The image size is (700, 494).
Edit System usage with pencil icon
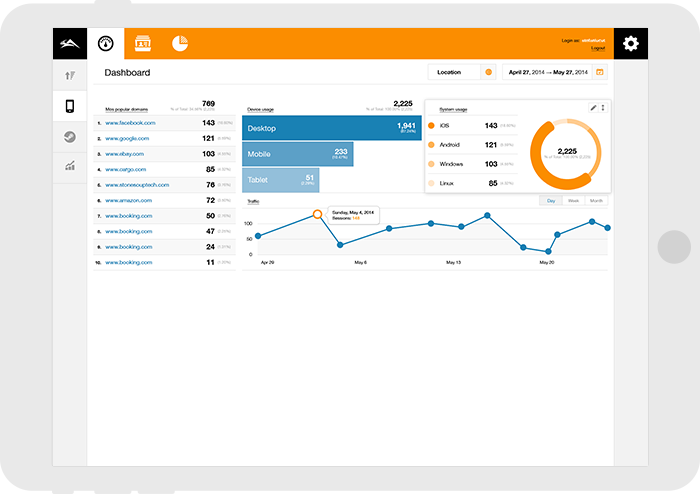pyautogui.click(x=593, y=107)
